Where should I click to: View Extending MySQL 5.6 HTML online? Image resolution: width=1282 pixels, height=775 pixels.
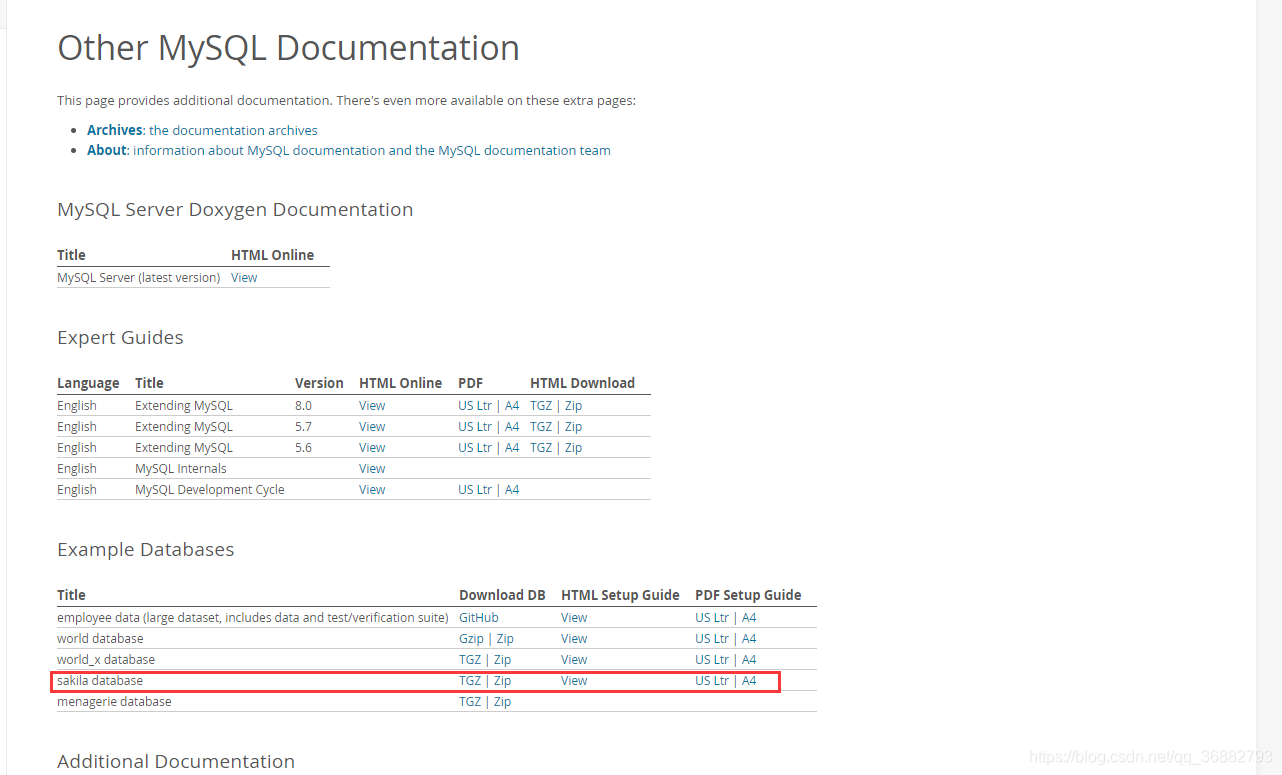pyautogui.click(x=372, y=448)
